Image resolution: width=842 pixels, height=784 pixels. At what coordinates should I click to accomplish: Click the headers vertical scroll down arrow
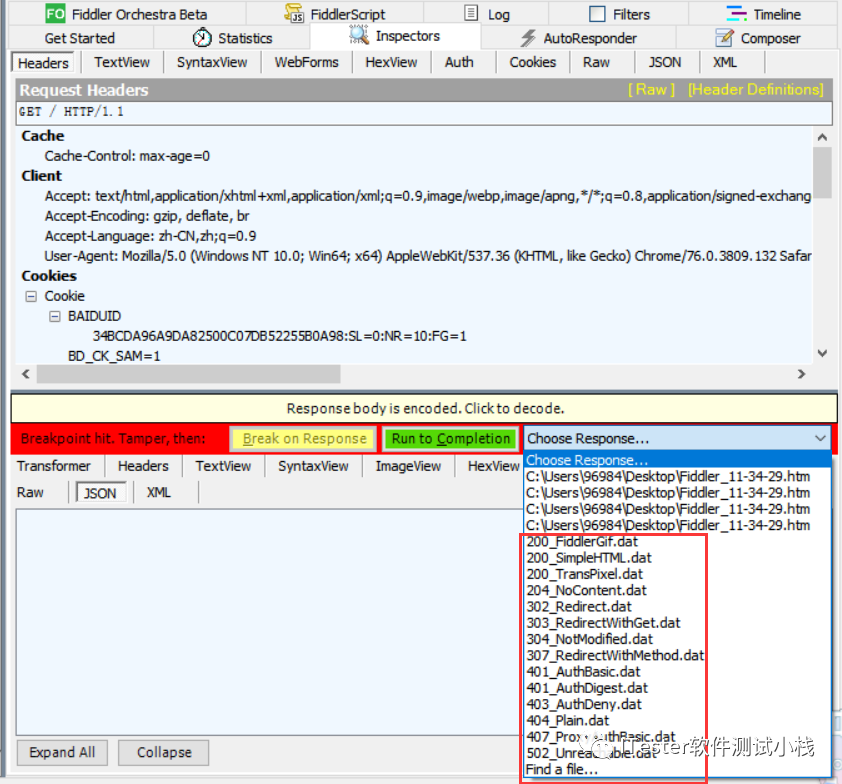click(x=822, y=353)
